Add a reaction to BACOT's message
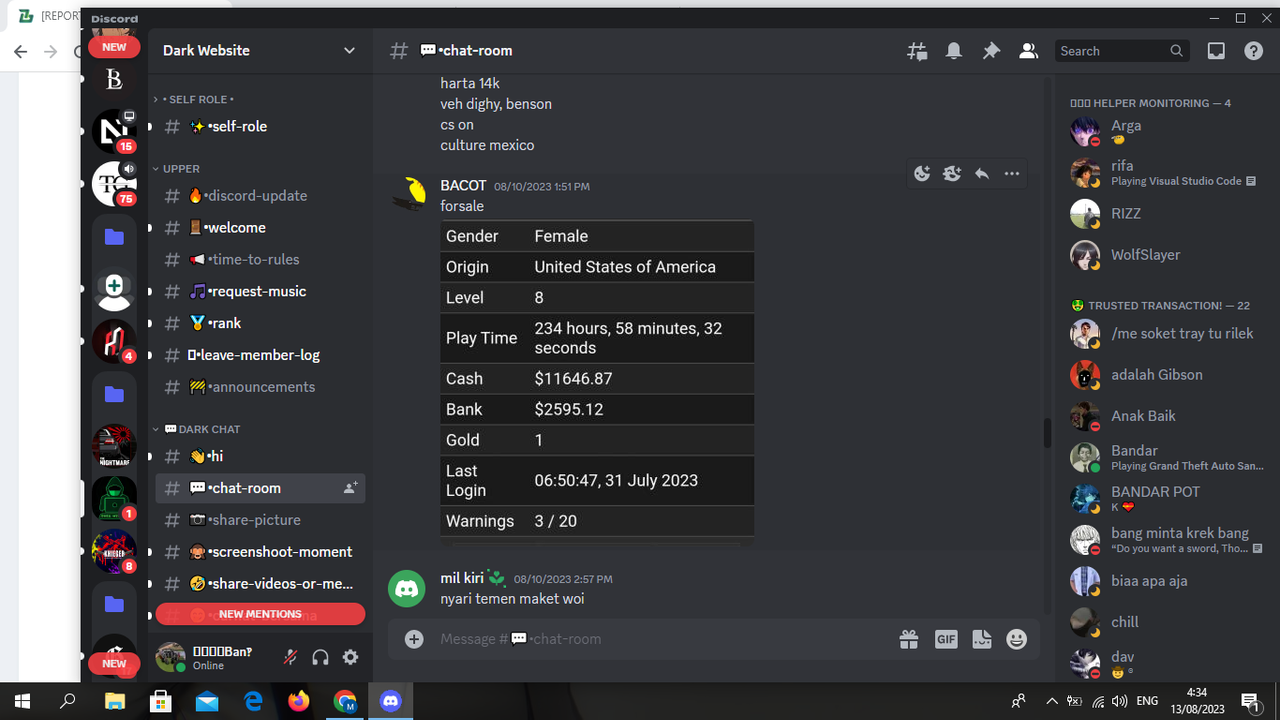Viewport: 1280px width, 720px height. coord(922,174)
